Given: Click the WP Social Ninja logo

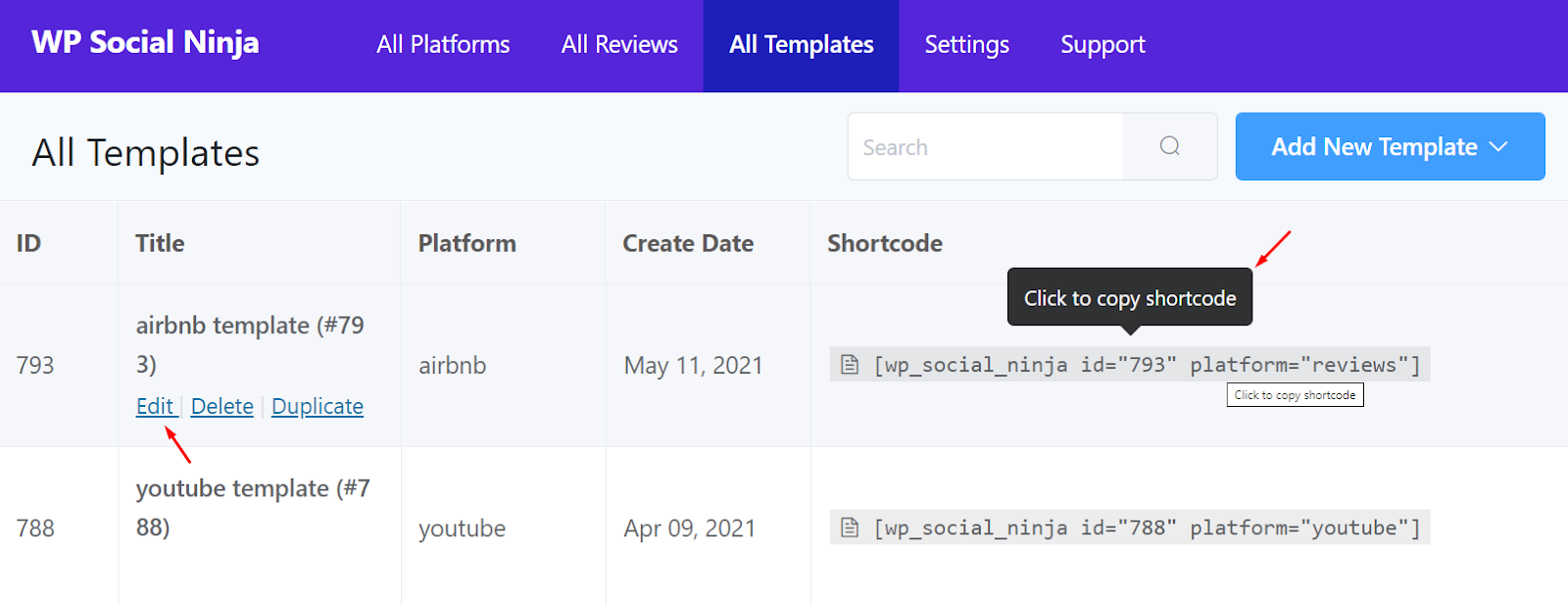Looking at the screenshot, I should pos(145,42).
